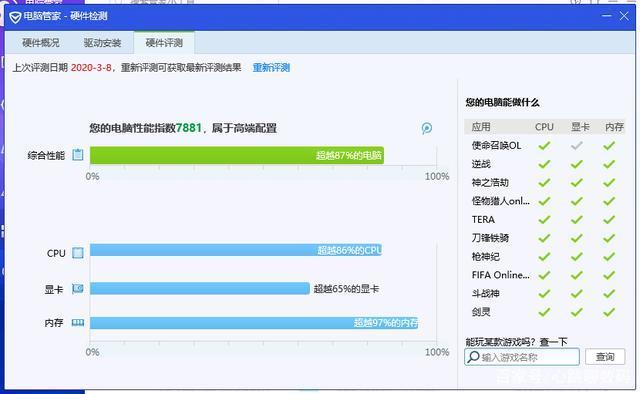The width and height of the screenshot is (640, 394).
Task: Click the CPU chip icon
Action: tap(78, 253)
